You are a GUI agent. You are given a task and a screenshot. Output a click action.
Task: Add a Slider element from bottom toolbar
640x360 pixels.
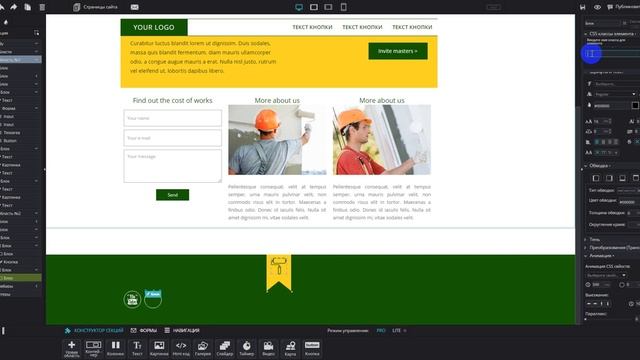coord(224,349)
